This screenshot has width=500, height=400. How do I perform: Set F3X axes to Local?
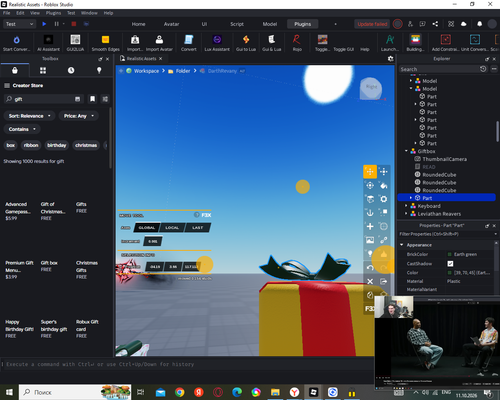(172, 228)
